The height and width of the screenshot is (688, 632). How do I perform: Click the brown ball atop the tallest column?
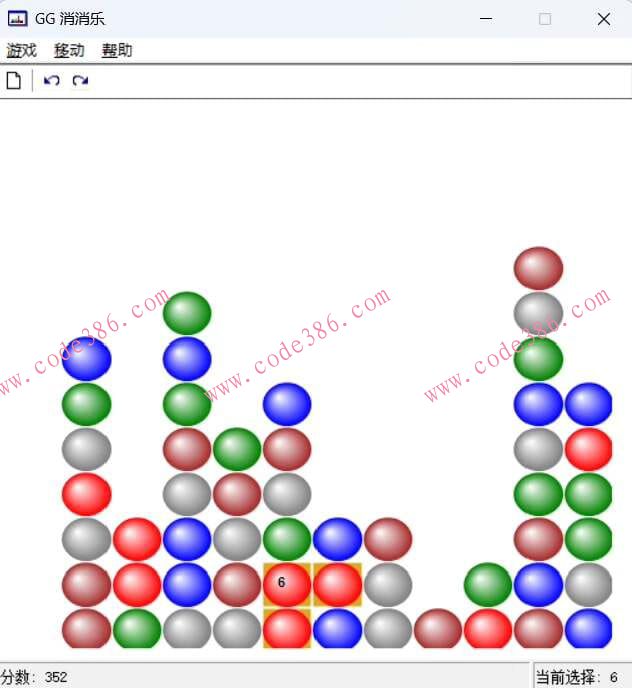tap(539, 268)
